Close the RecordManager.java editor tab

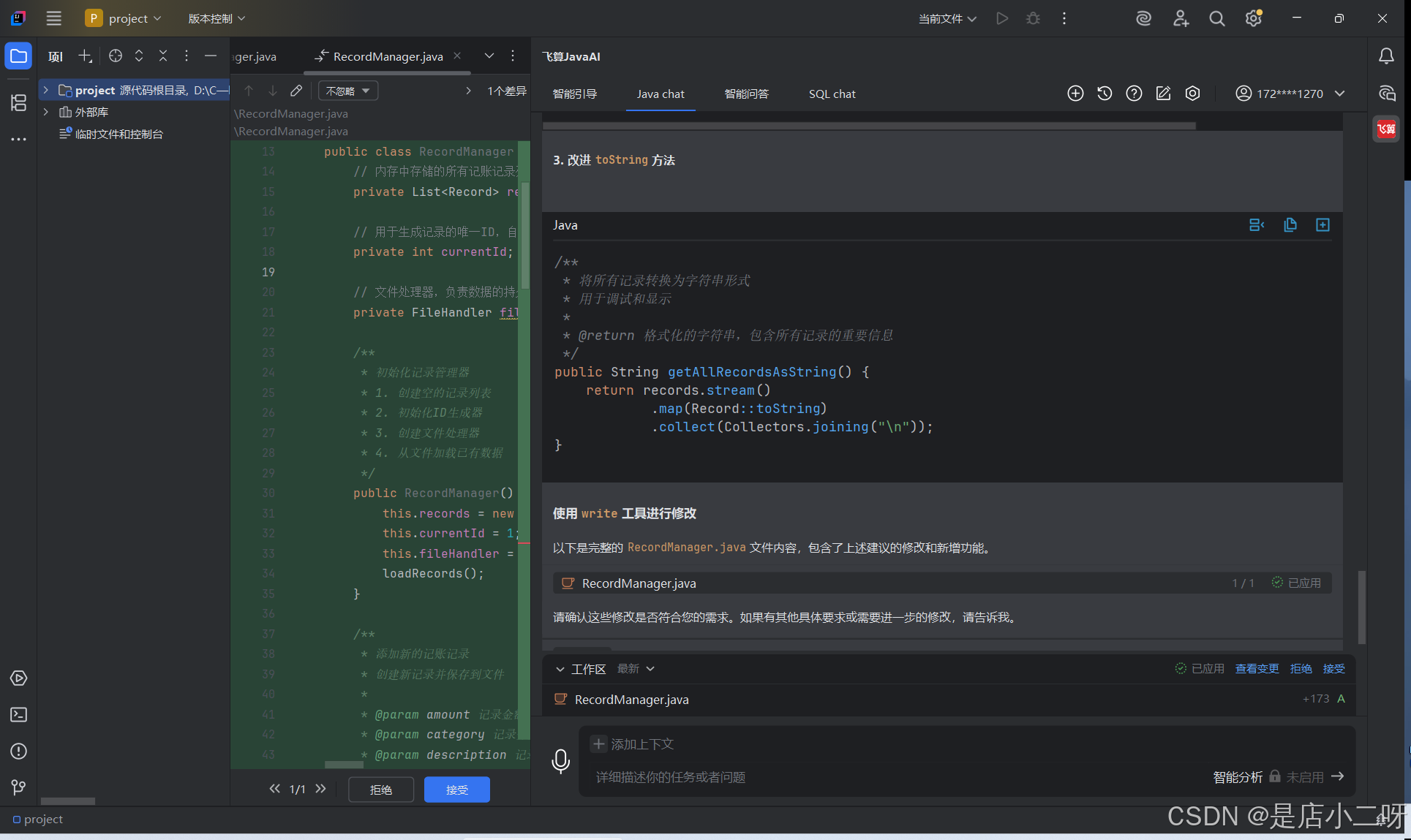pyautogui.click(x=457, y=56)
